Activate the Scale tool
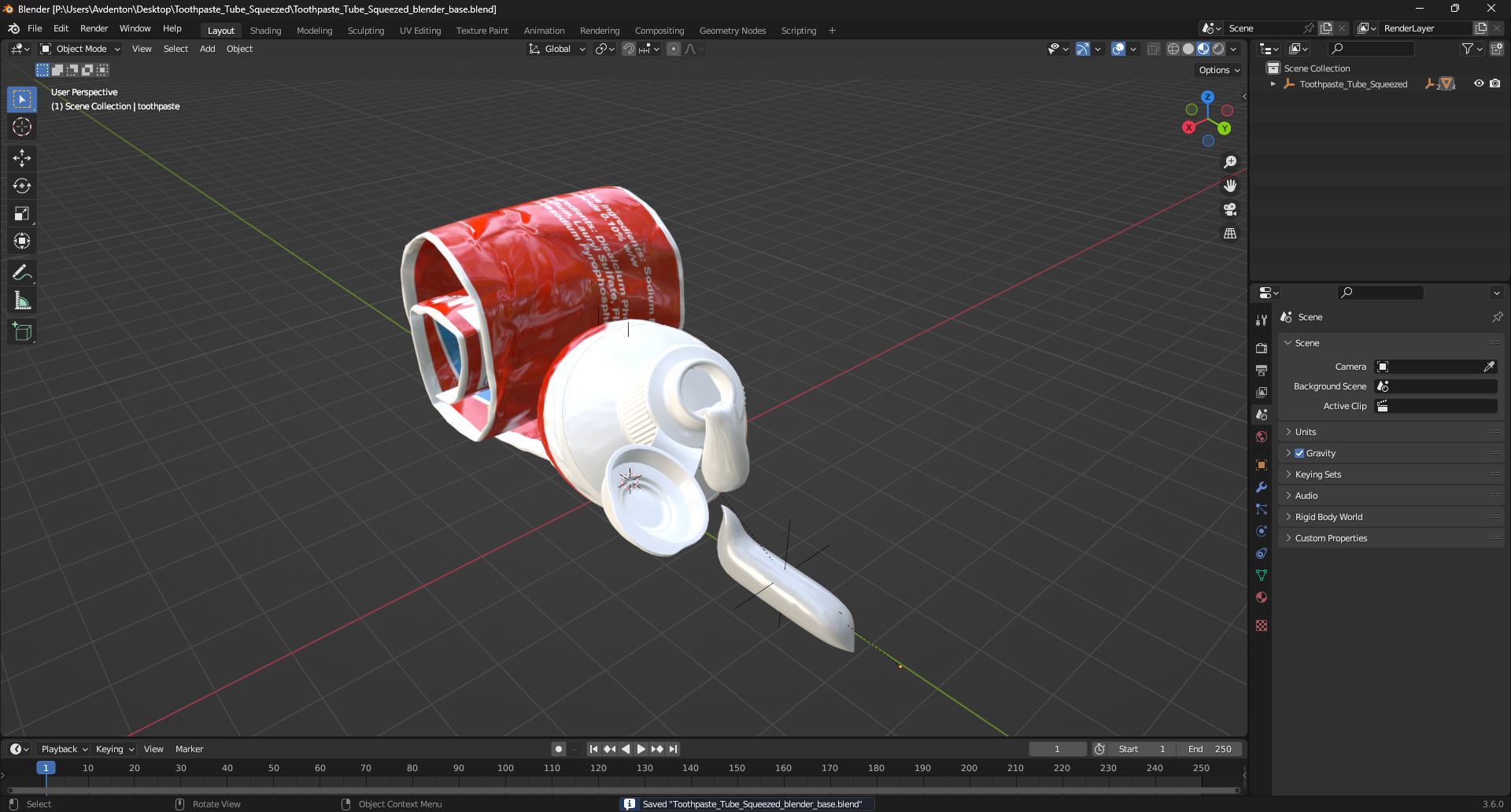 point(22,213)
